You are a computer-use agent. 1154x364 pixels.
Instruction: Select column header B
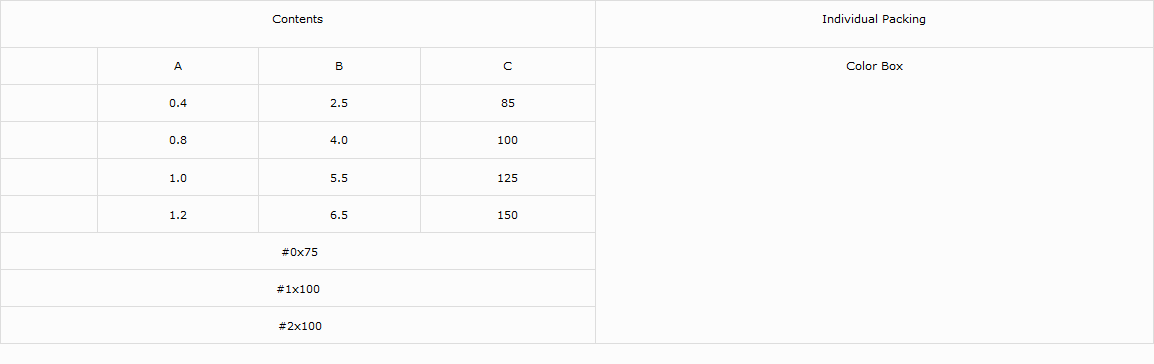coord(339,66)
